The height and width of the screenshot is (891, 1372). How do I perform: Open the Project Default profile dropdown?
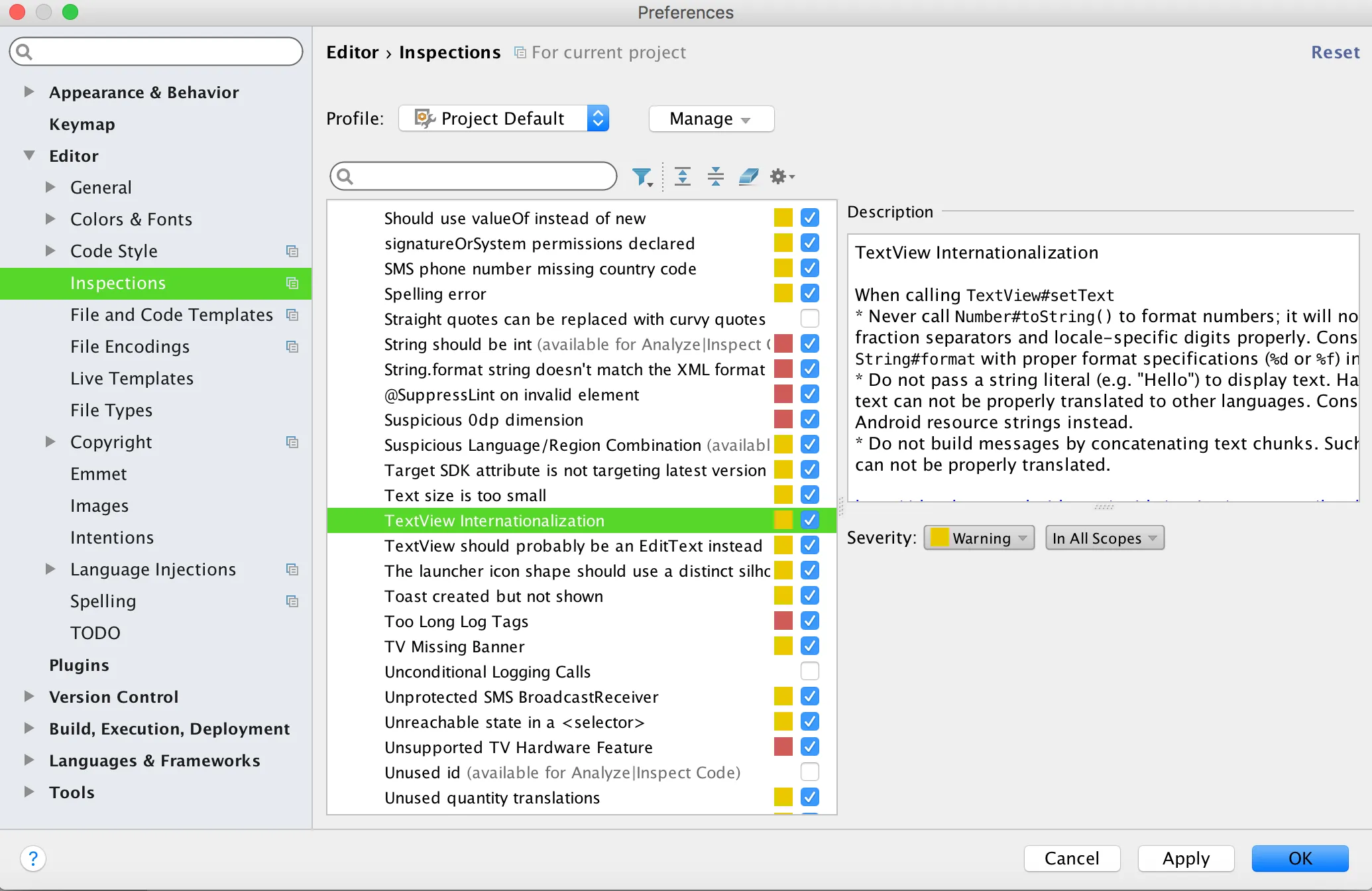[504, 119]
